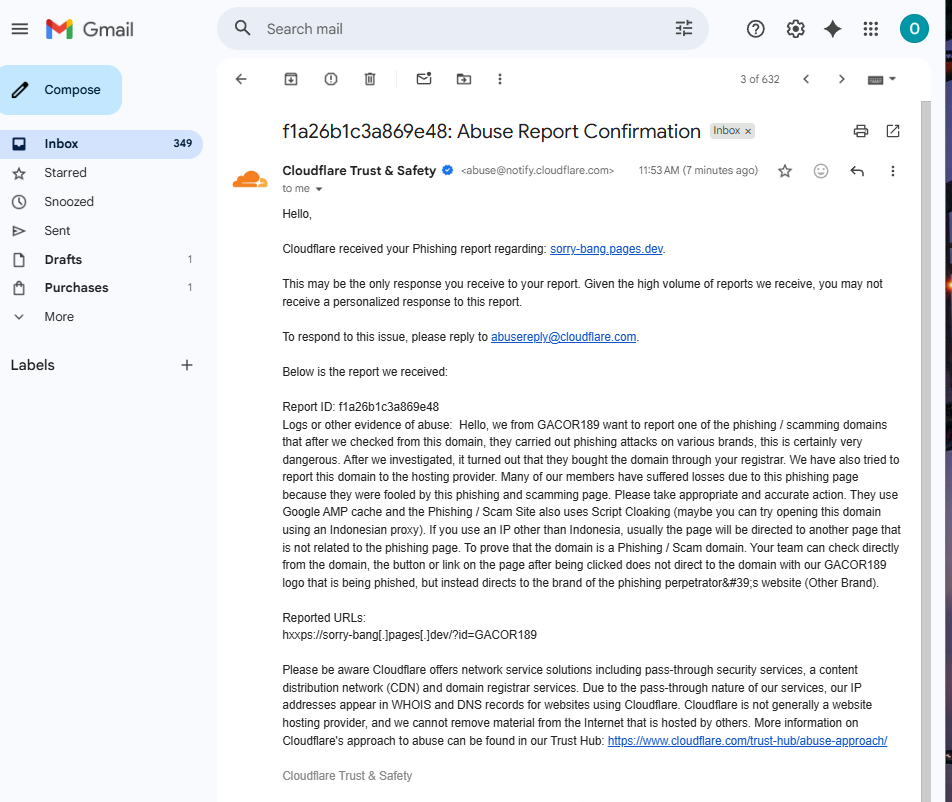Mark email as unread

(x=424, y=78)
